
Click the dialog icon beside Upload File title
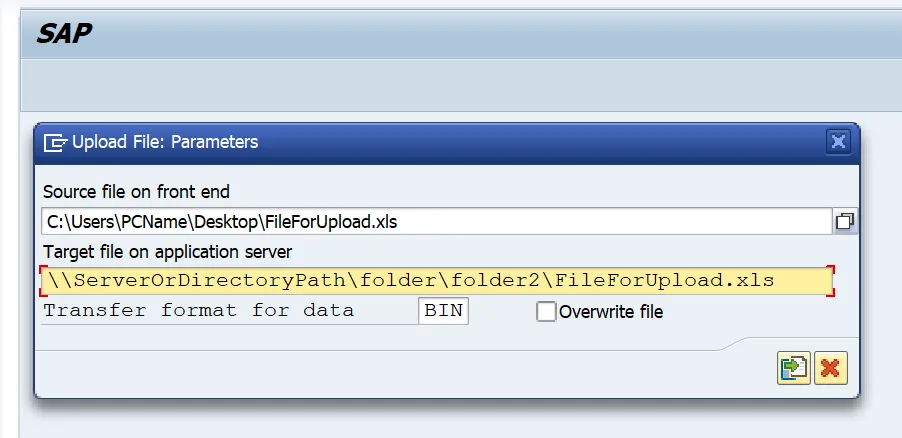[x=56, y=142]
